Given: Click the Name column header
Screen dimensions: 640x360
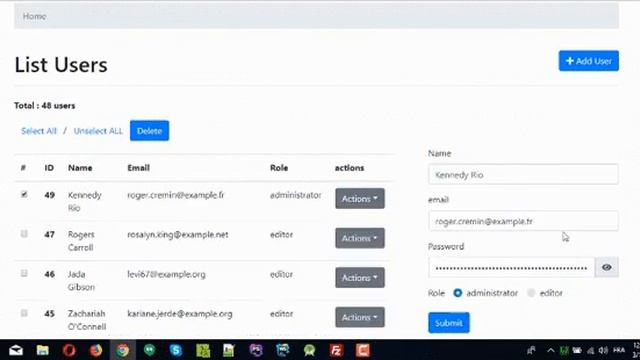Looking at the screenshot, I should click(80, 168).
